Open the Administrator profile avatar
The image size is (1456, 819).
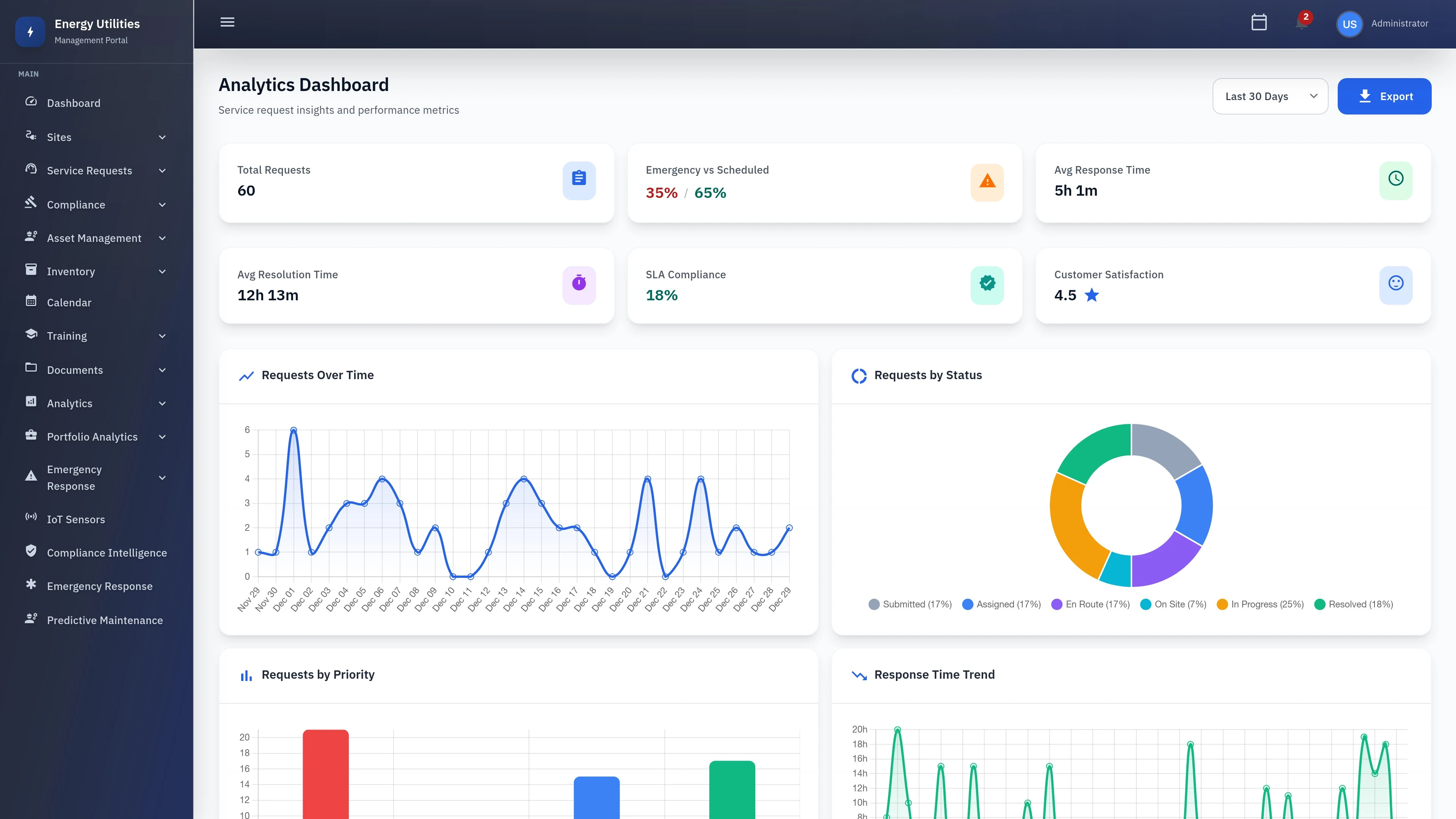coord(1349,23)
